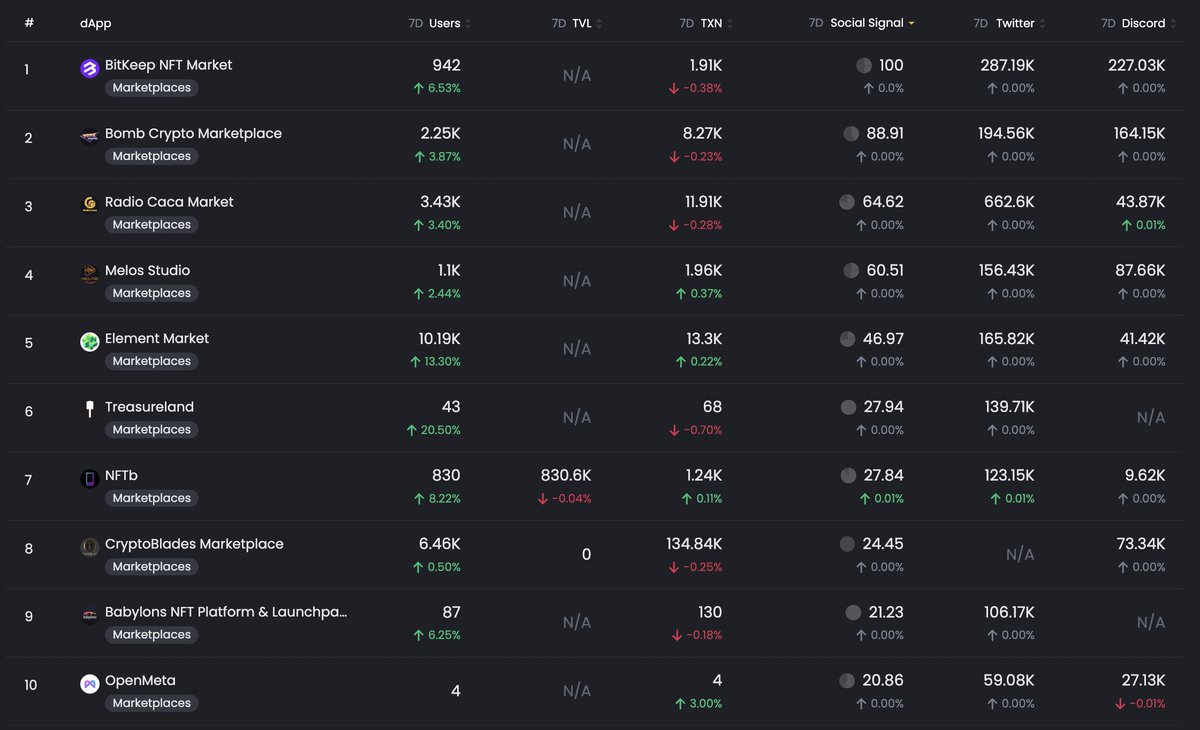This screenshot has width=1200, height=730.
Task: Click the 8.27K TXN value for Bomb Crypto
Action: 702,133
